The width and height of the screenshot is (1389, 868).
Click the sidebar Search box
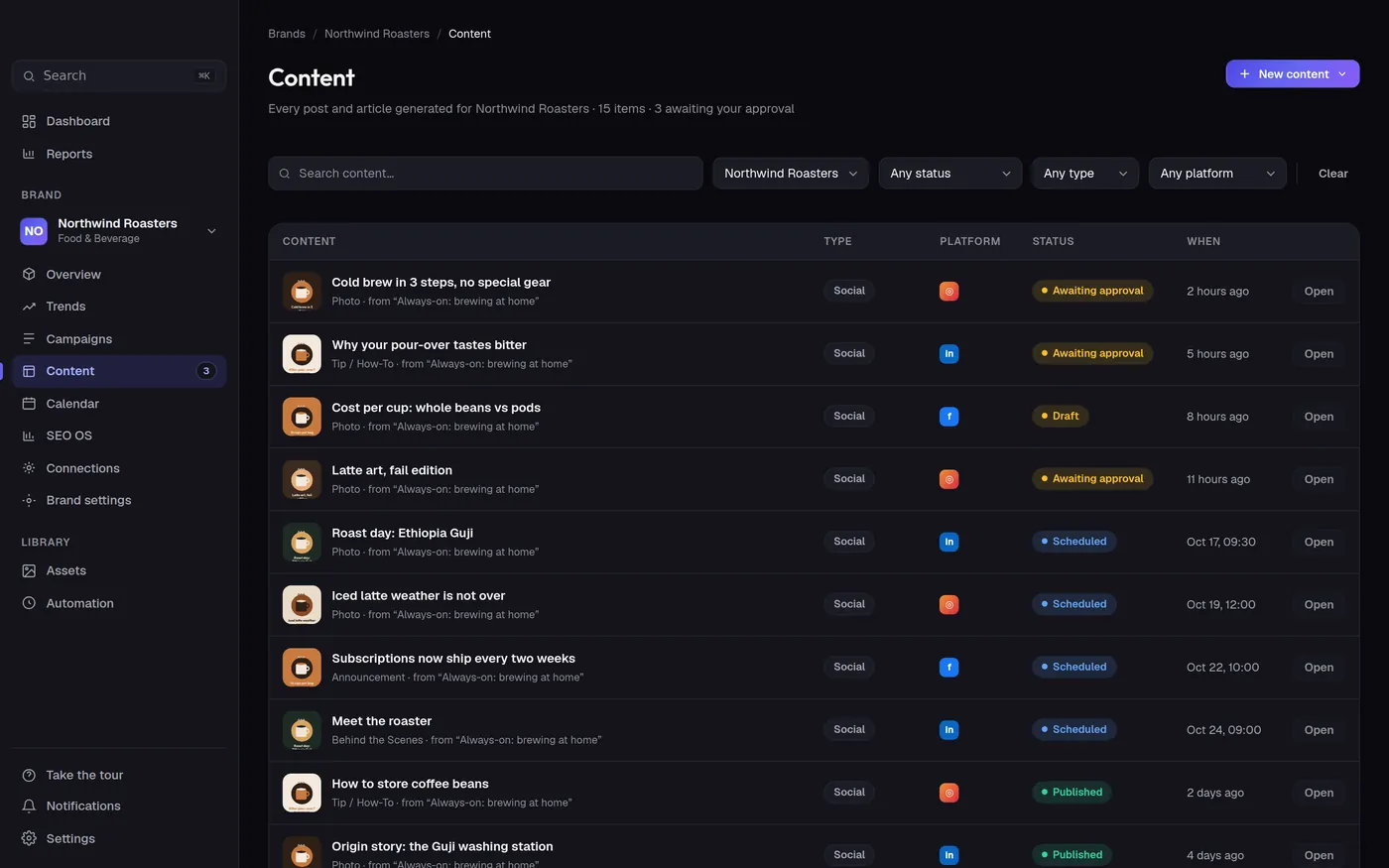tap(119, 75)
